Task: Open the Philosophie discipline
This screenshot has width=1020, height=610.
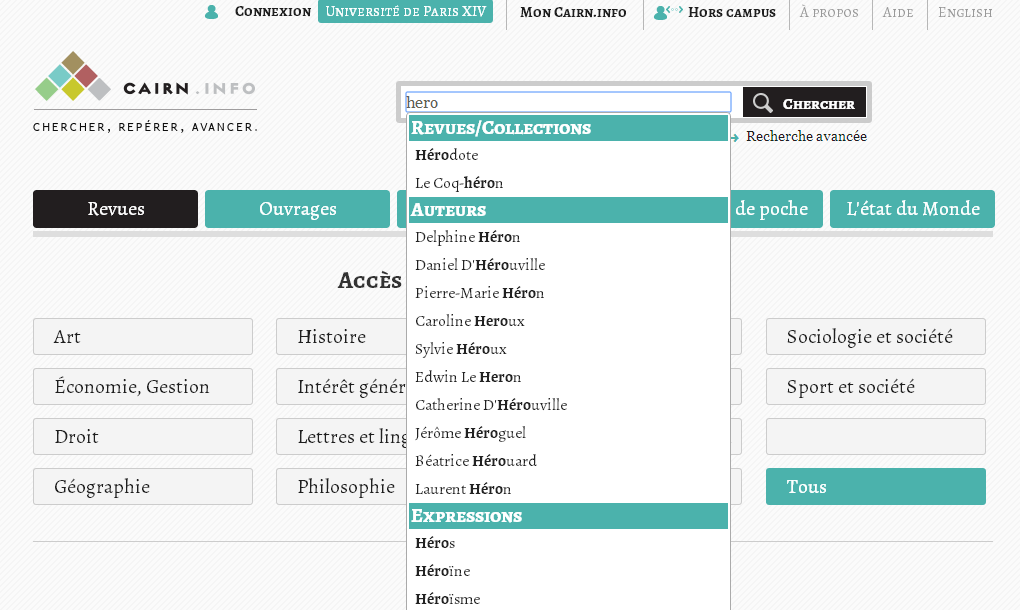Action: (342, 486)
